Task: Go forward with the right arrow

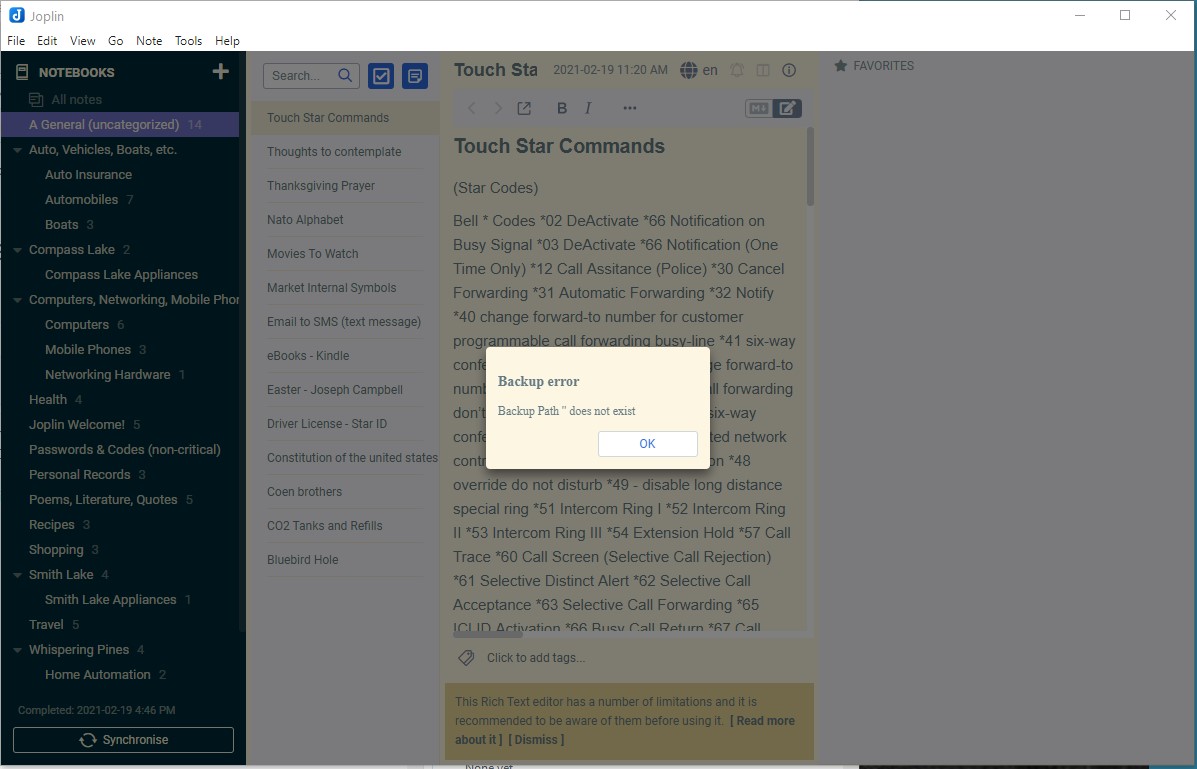Action: [498, 108]
